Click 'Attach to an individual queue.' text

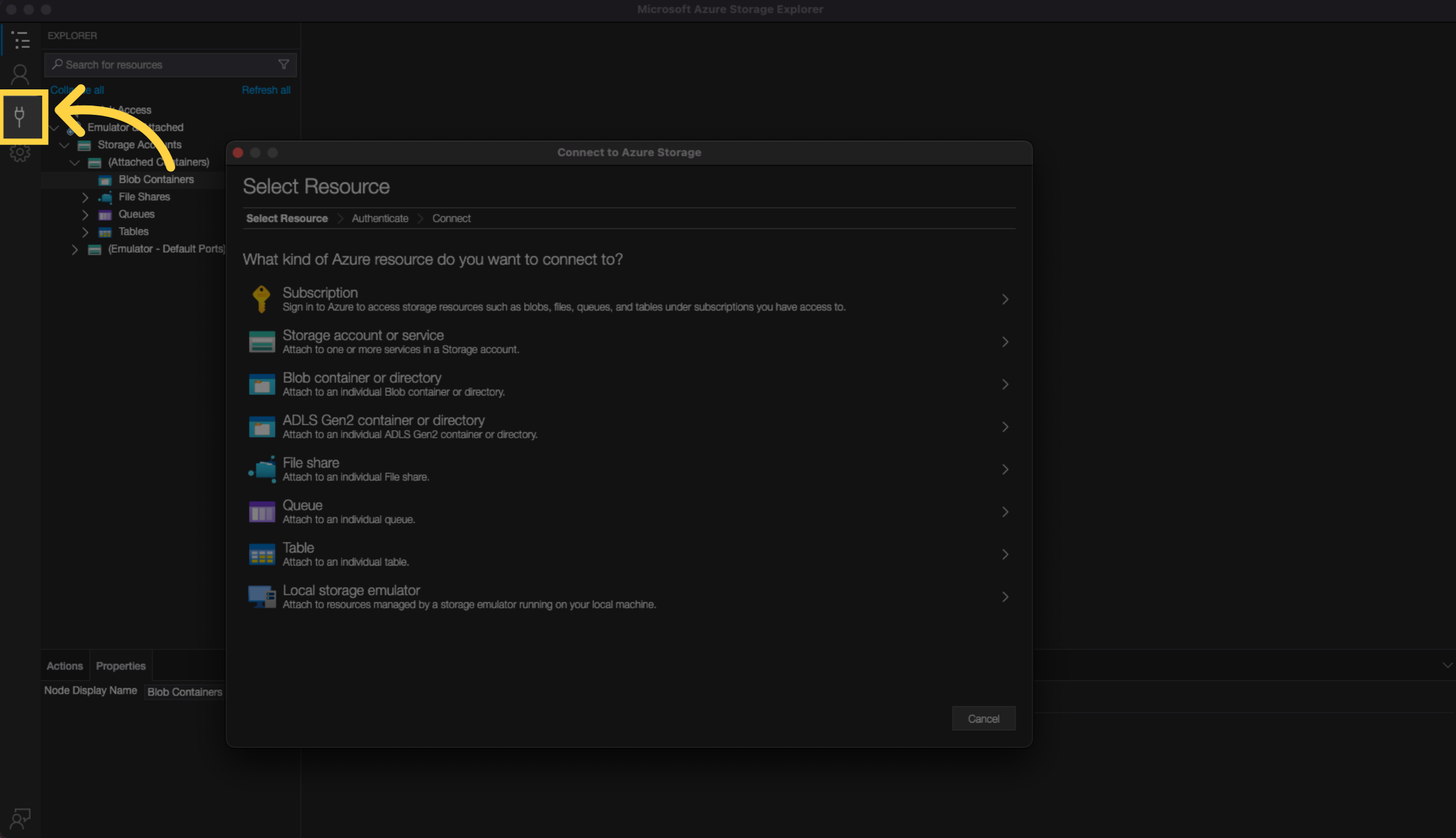point(349,520)
